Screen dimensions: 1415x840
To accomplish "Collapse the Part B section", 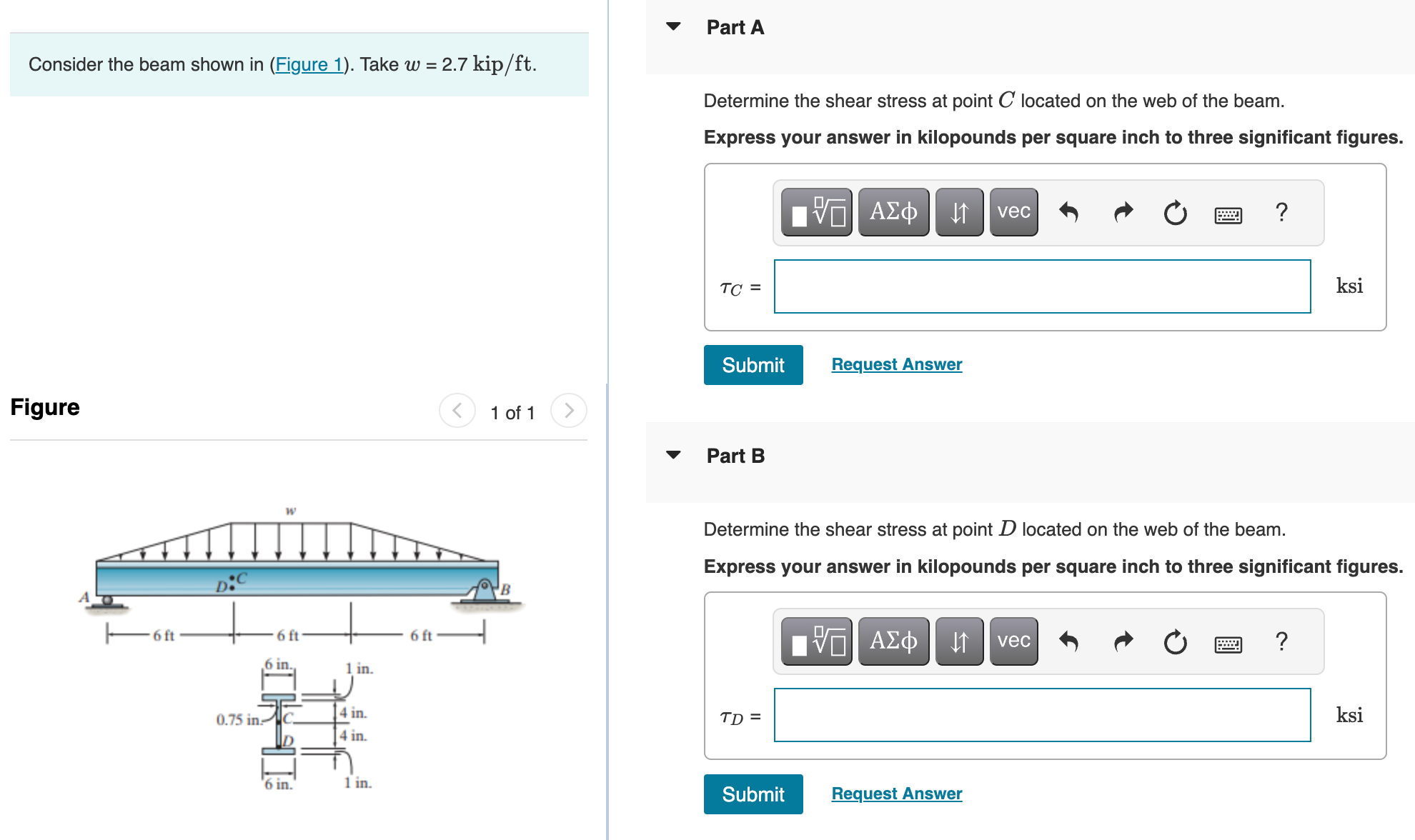I will (673, 454).
